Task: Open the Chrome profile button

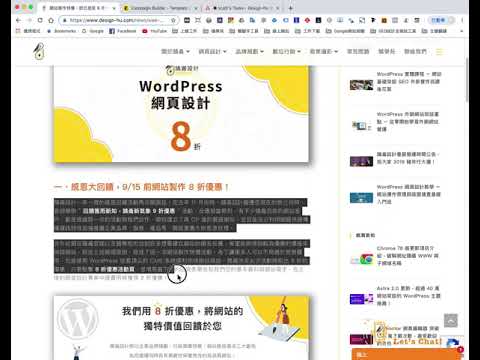Action: pos(441,20)
